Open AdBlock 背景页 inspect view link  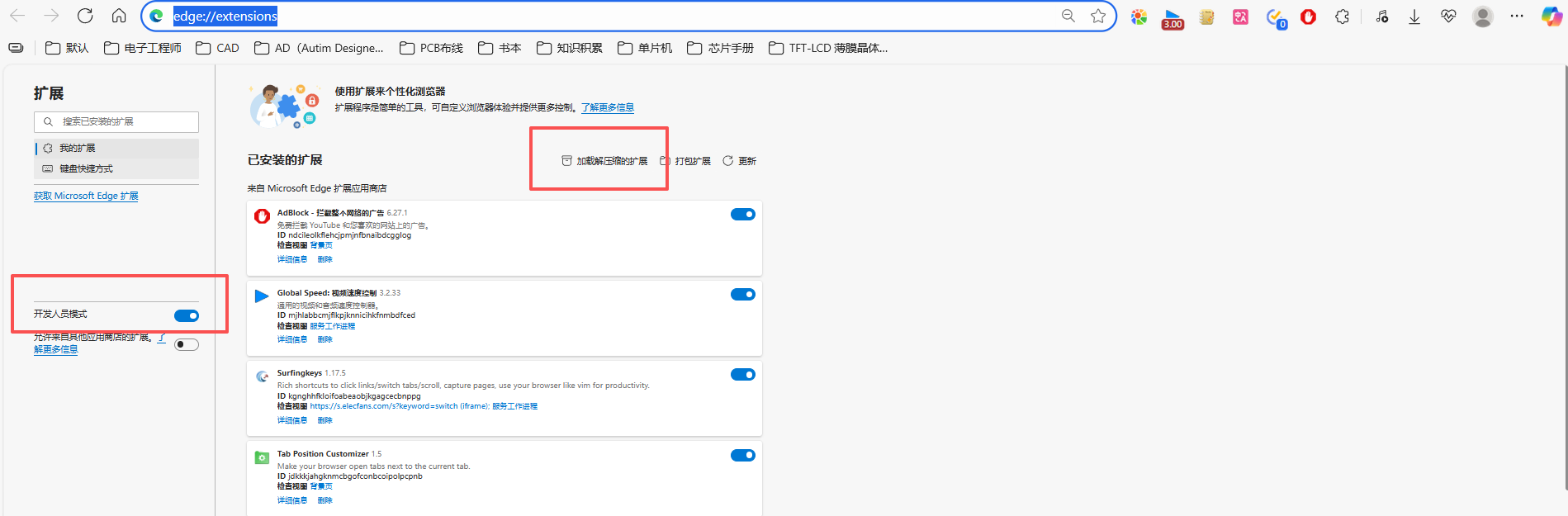pos(321,245)
